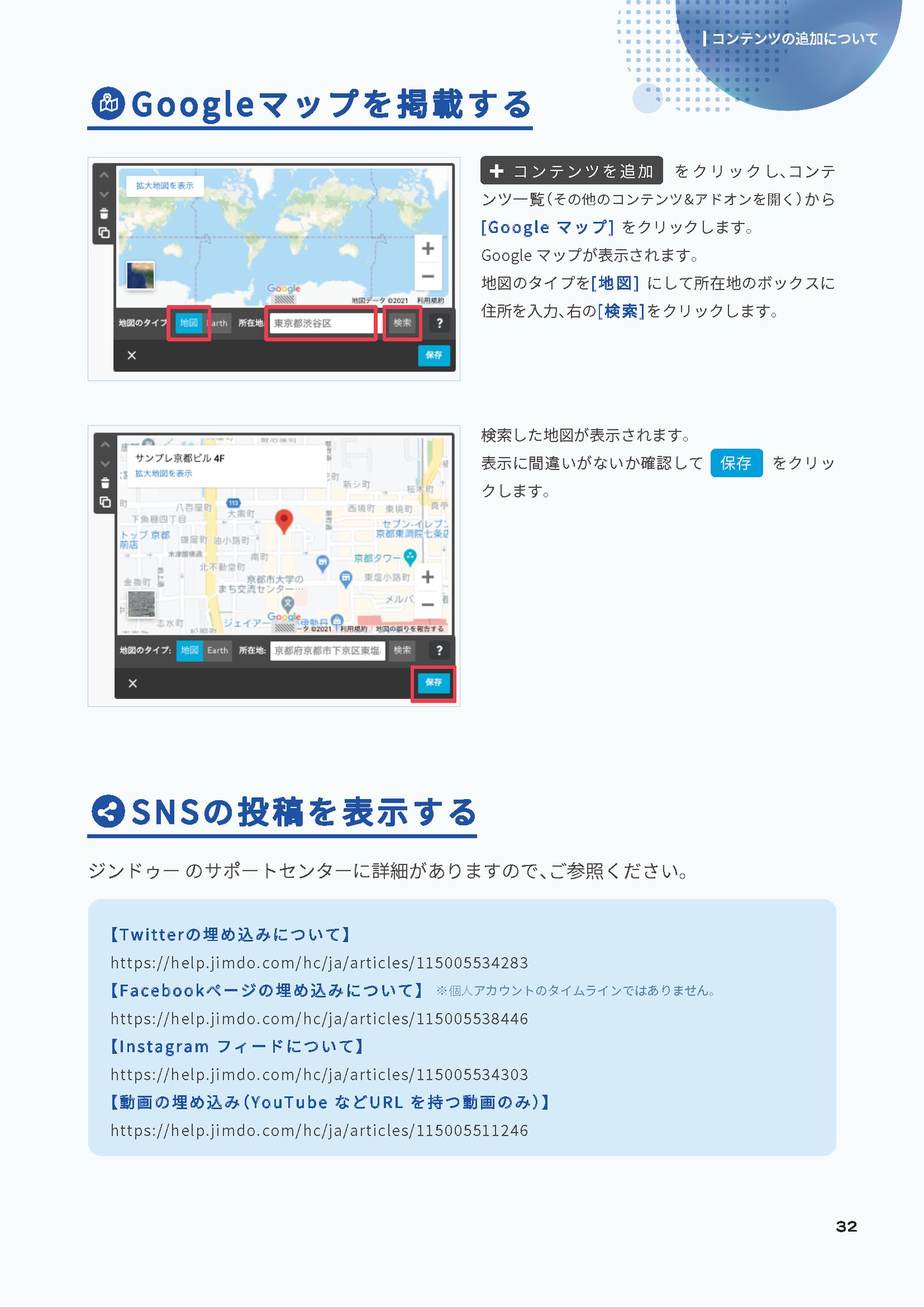The width and height of the screenshot is (924, 1307).
Task: Zoom in on the world map
Action: tap(428, 248)
